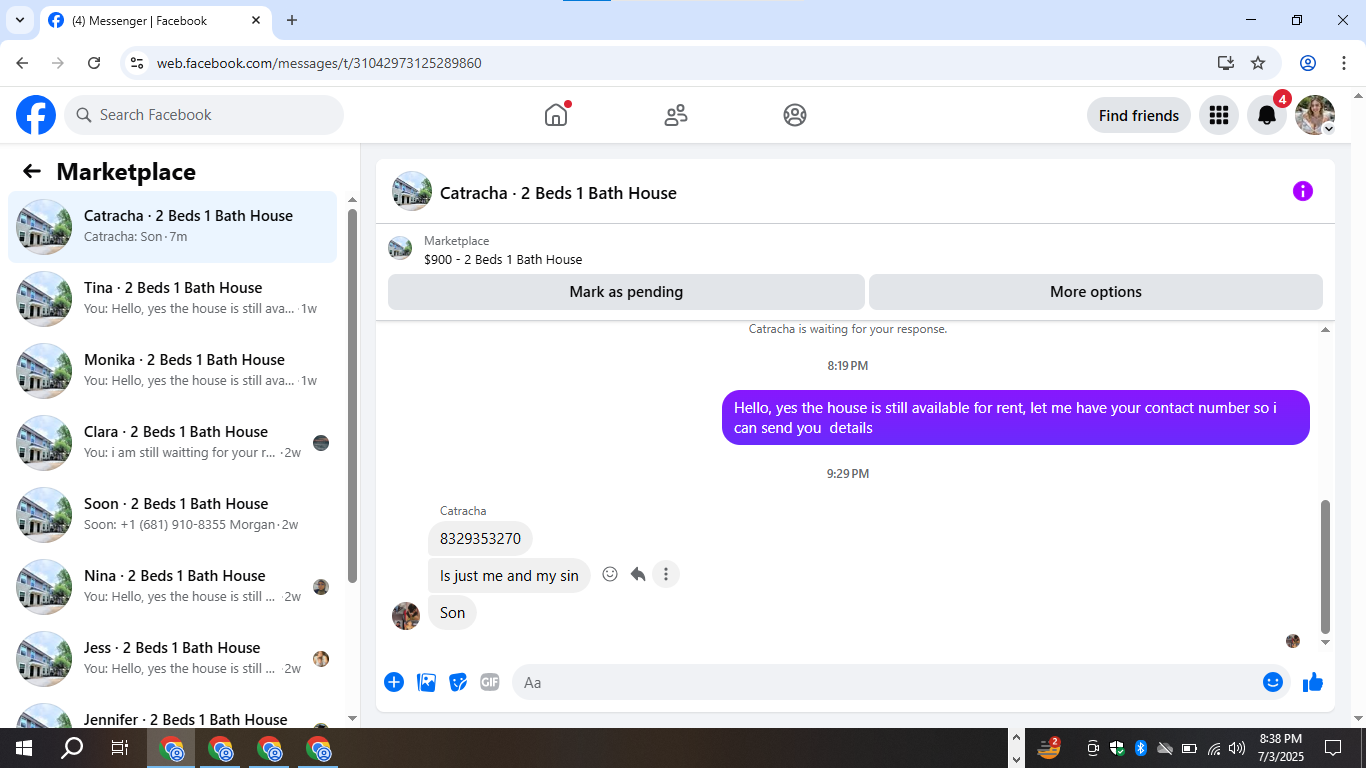Open Chrome three-dot menu
Viewport: 1366px width, 768px height.
coord(1343,63)
